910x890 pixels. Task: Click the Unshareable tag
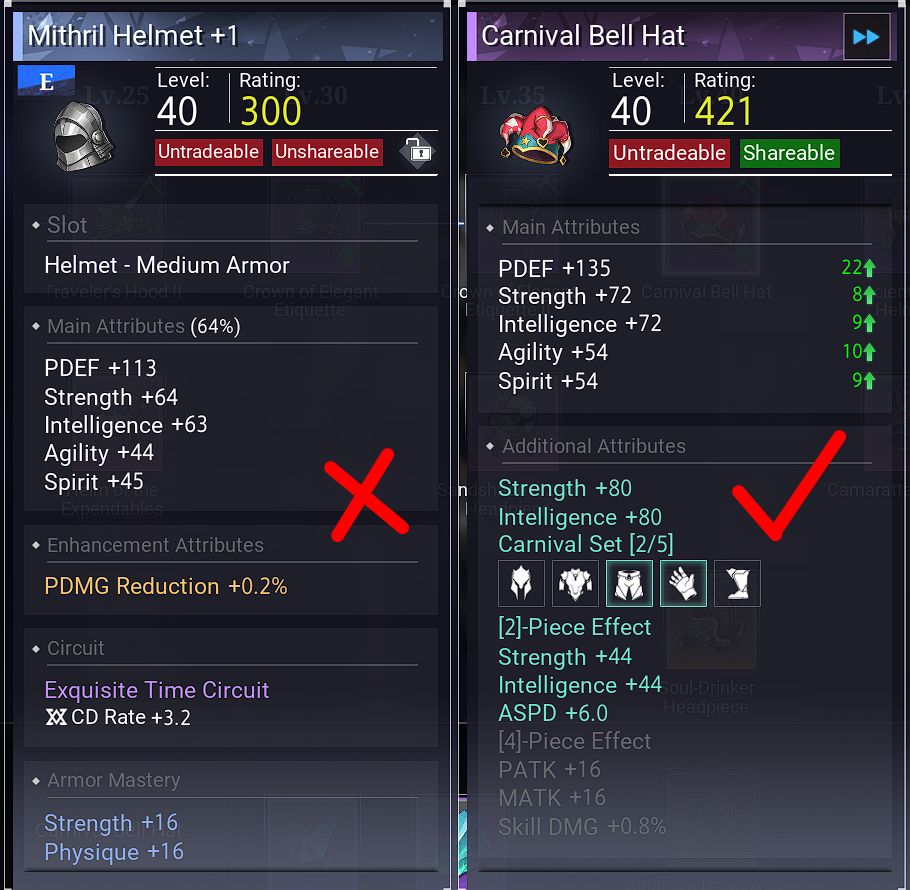tap(327, 152)
